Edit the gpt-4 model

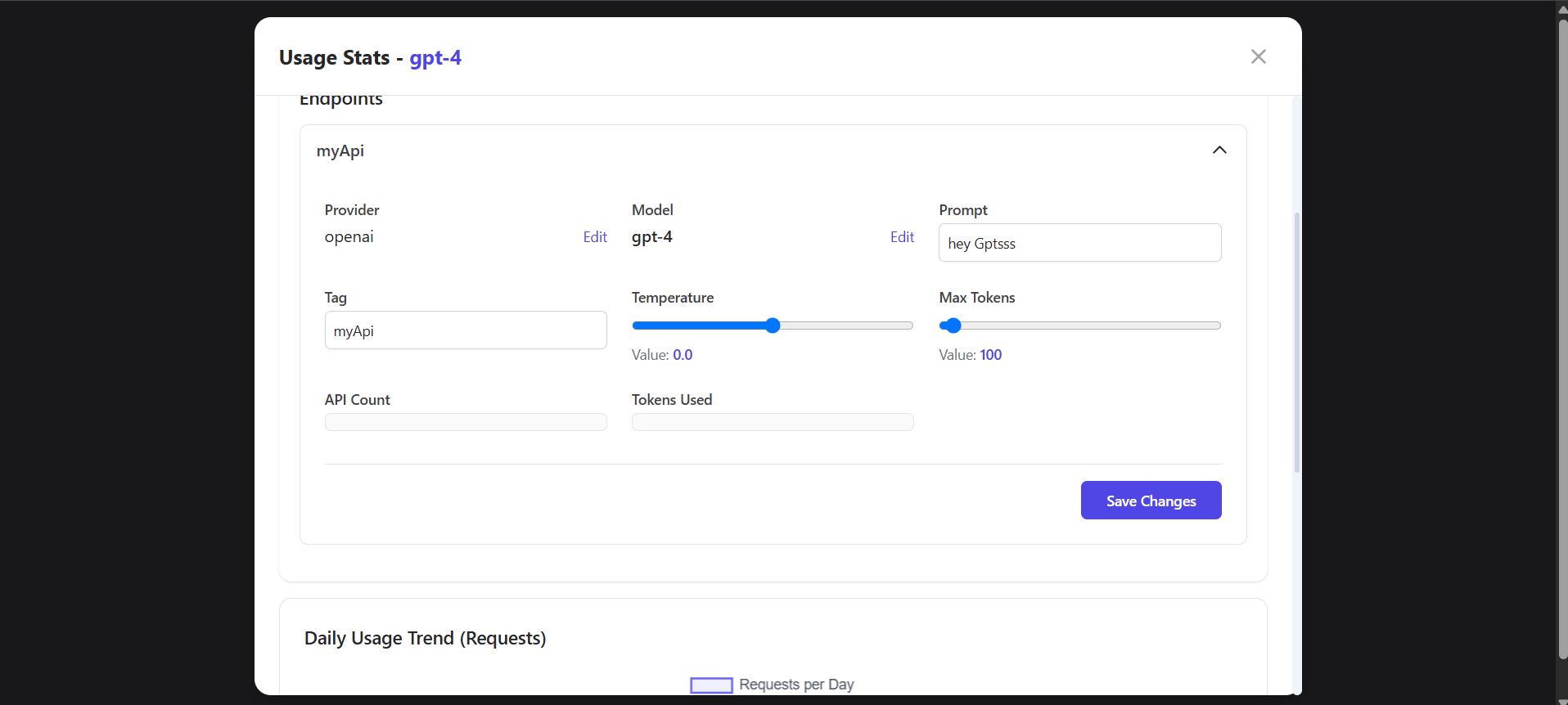coord(902,237)
